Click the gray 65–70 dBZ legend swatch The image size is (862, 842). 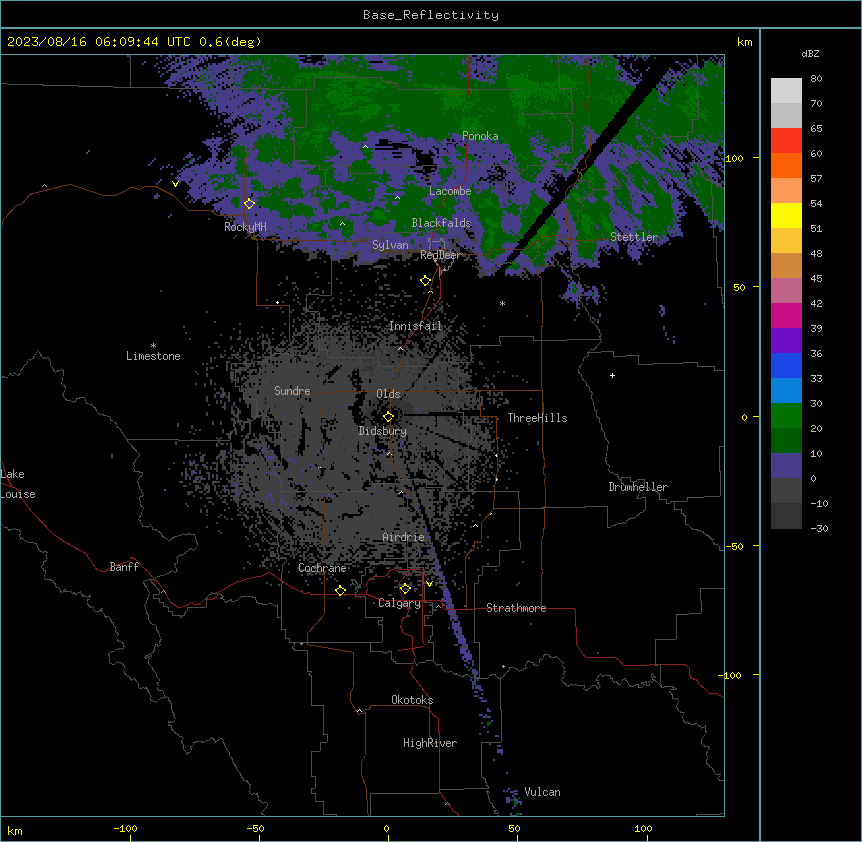click(786, 115)
